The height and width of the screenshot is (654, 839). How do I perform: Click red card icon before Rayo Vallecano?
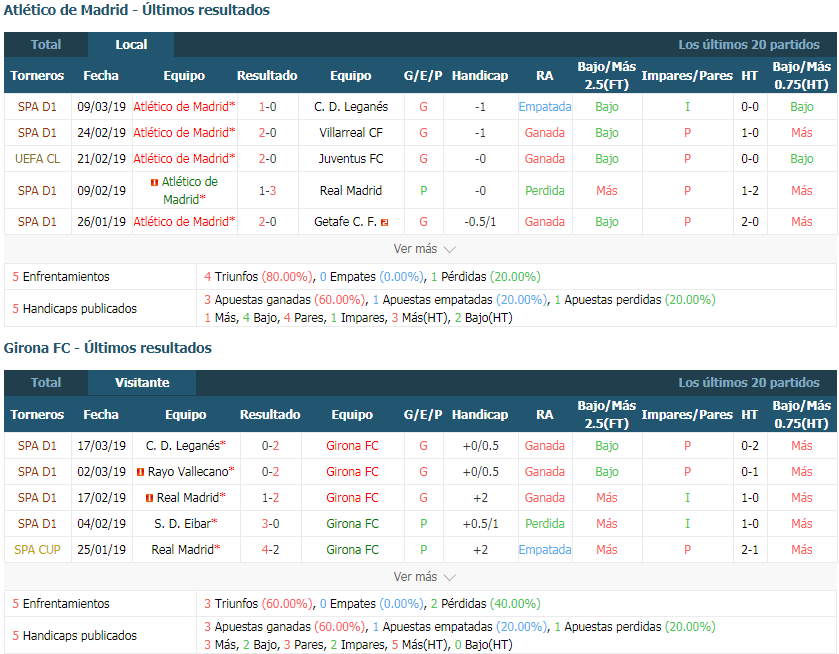click(141, 472)
